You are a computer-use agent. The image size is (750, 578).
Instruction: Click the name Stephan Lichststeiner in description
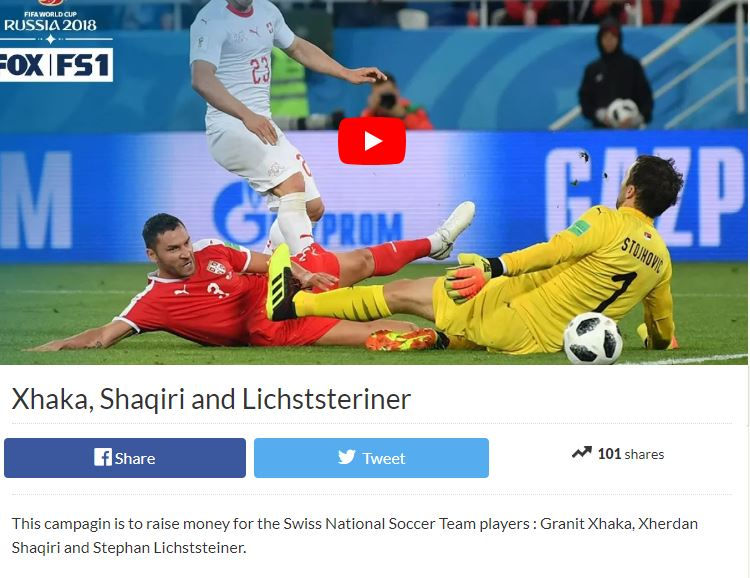click(169, 547)
